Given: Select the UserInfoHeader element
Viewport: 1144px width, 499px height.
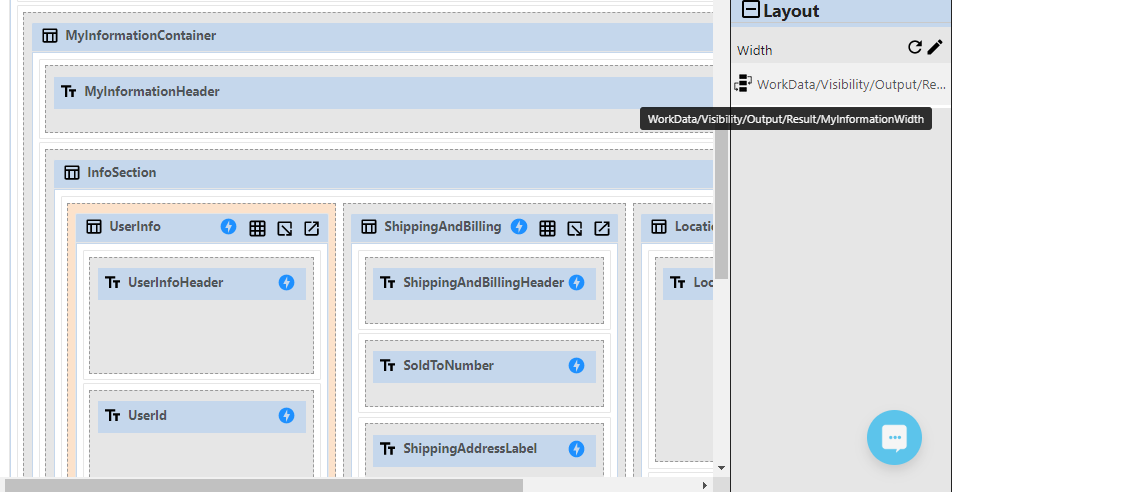Looking at the screenshot, I should click(202, 283).
